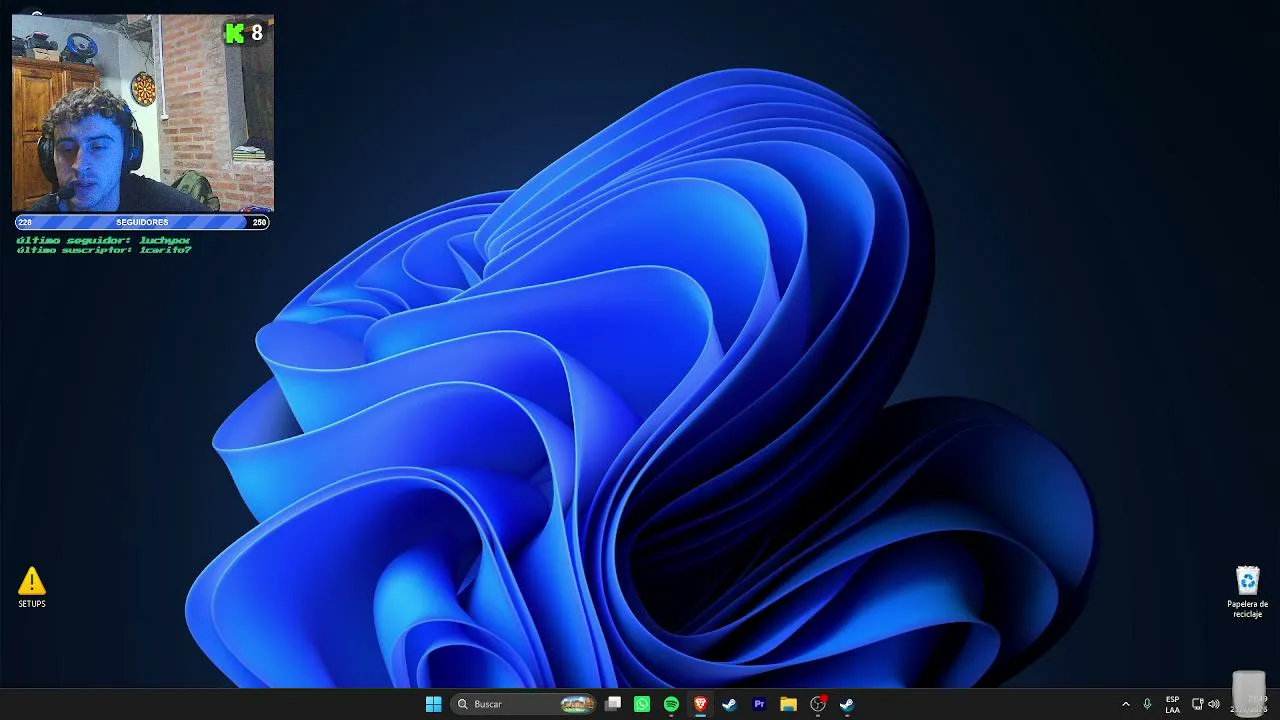Click the volume speaker tray icon
Viewport: 1280px width, 720px height.
(x=1214, y=704)
